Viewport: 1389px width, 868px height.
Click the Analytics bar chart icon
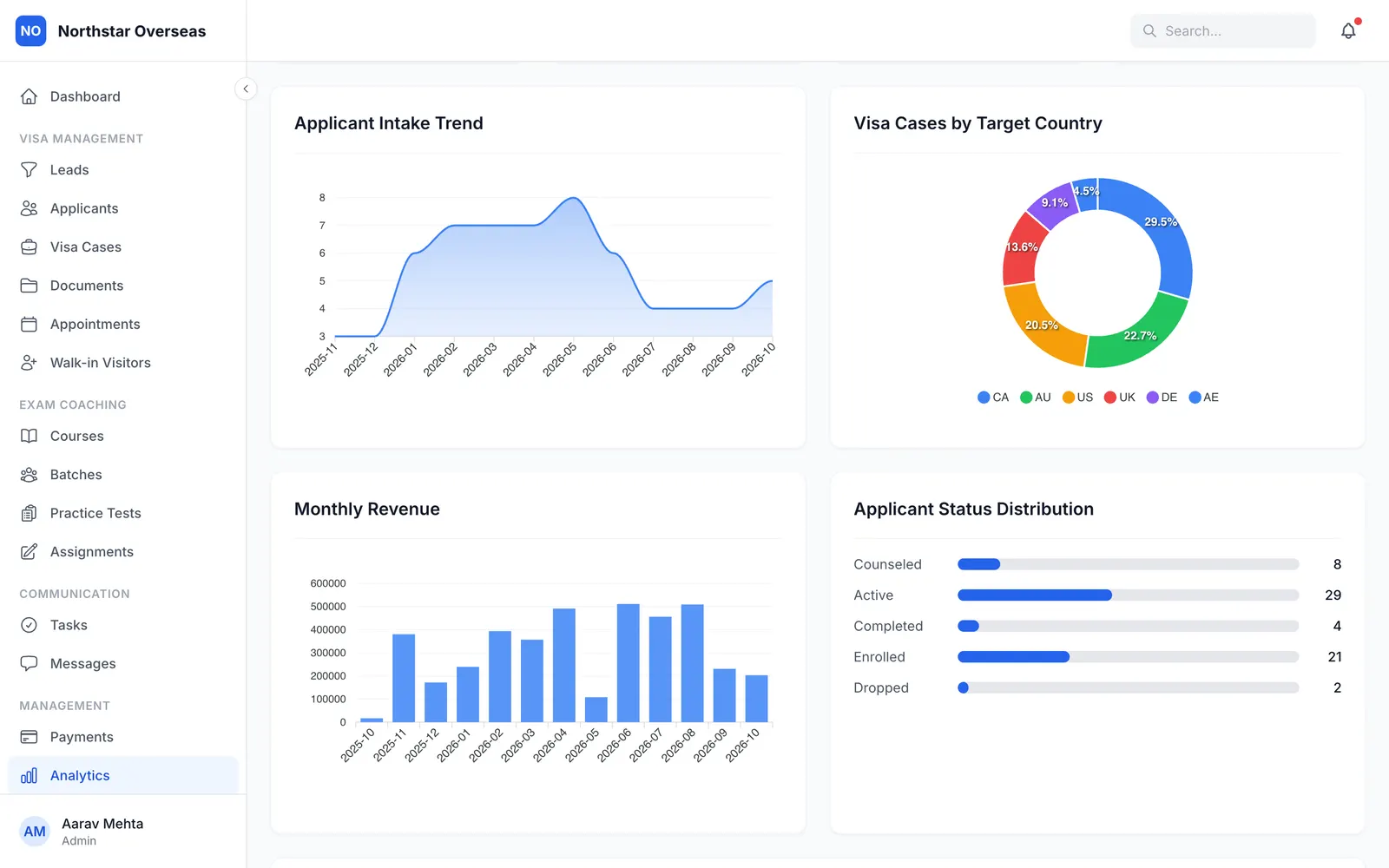[x=29, y=775]
